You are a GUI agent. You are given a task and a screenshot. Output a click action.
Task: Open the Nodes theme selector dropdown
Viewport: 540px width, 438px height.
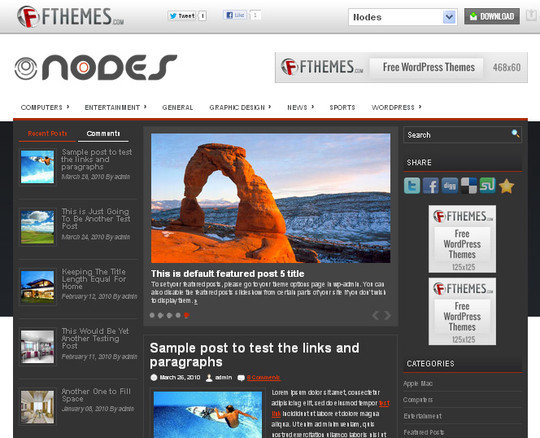tap(403, 17)
